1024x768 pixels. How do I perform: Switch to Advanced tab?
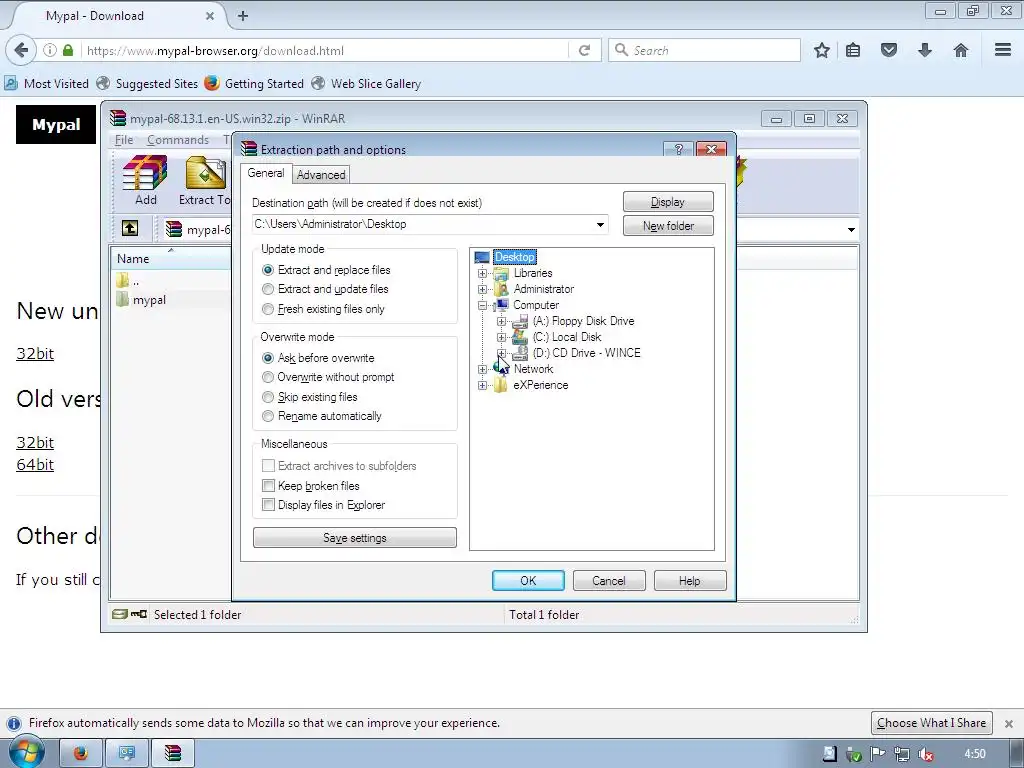click(321, 175)
